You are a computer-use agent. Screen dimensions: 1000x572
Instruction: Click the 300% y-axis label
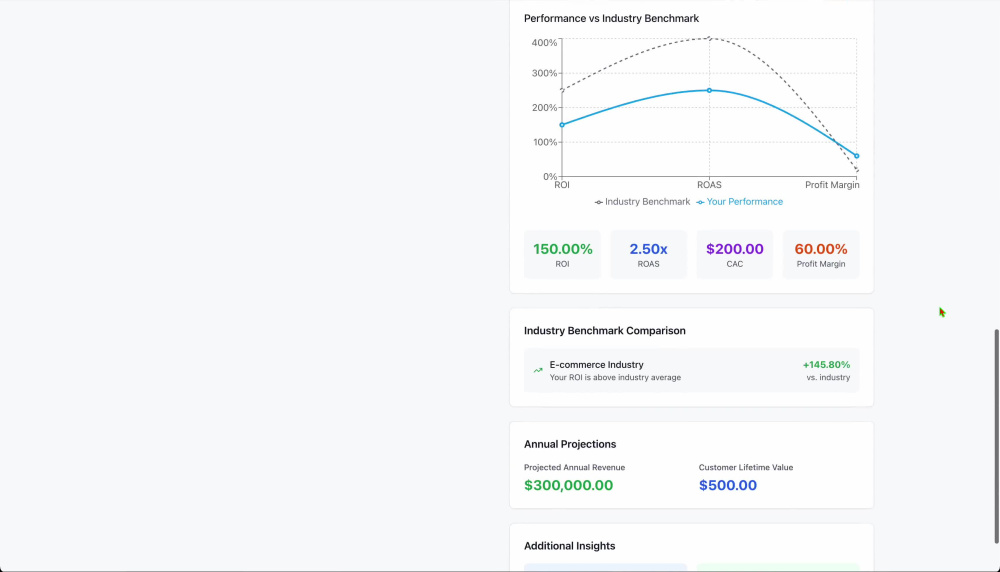544,73
